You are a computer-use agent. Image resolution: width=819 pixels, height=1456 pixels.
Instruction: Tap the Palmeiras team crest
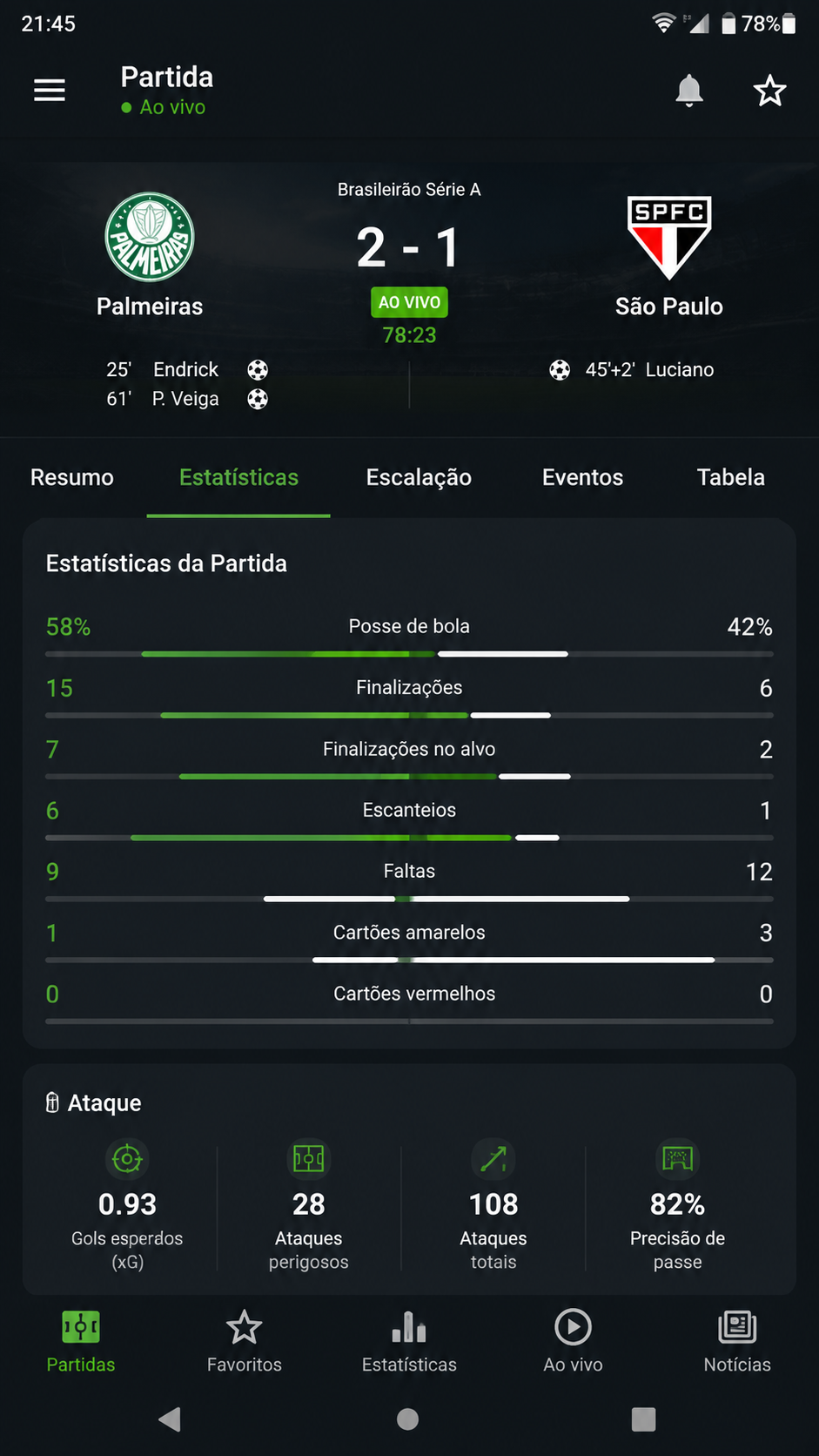coord(150,237)
